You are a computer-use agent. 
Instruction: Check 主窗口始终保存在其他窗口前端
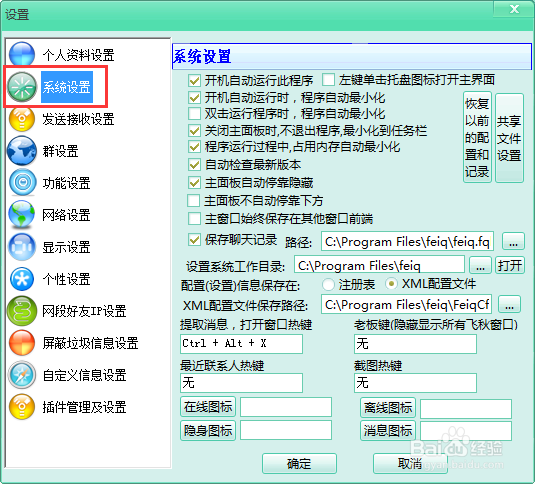click(x=194, y=219)
